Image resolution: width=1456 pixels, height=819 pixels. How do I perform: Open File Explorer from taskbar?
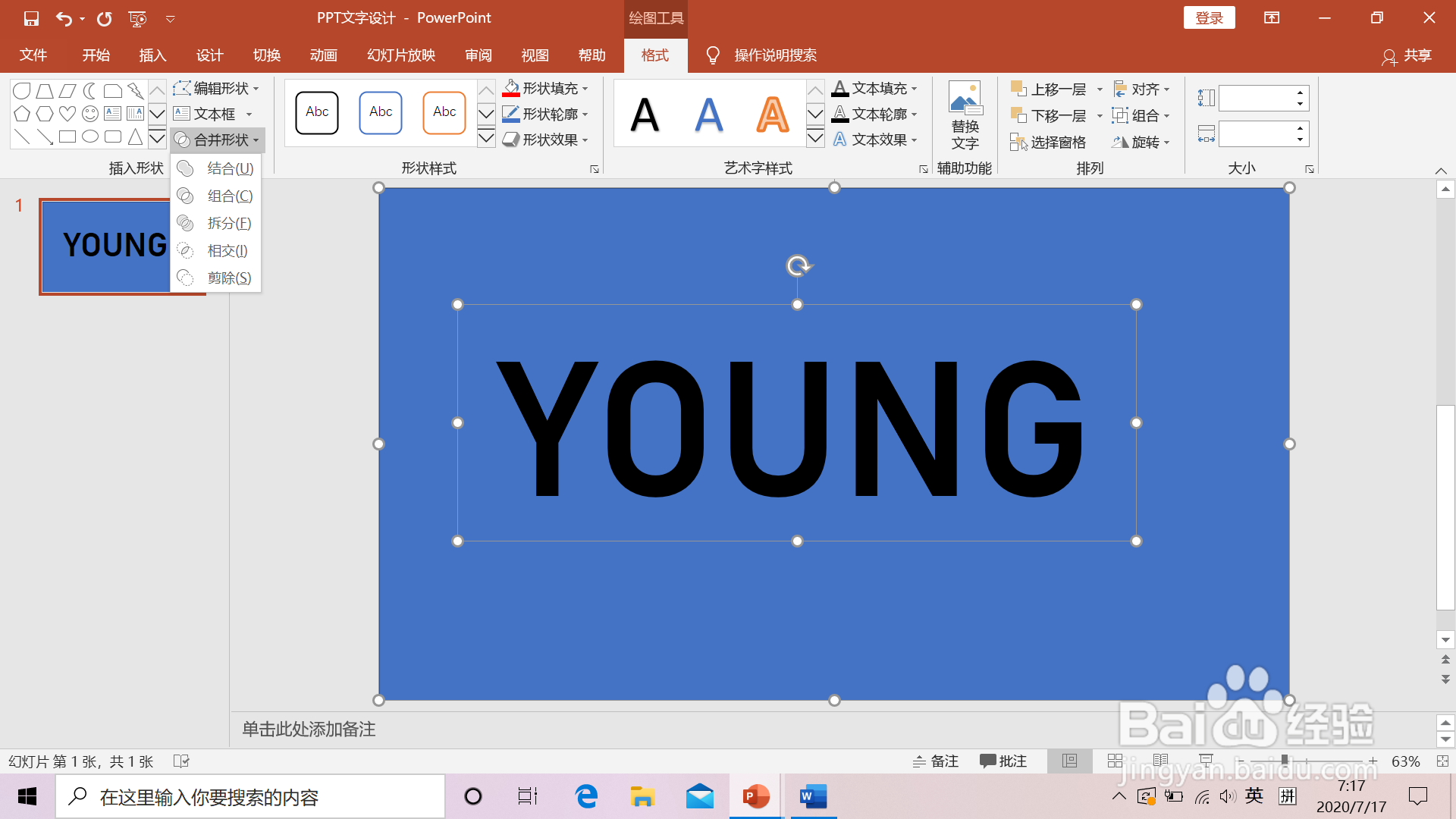click(x=642, y=796)
